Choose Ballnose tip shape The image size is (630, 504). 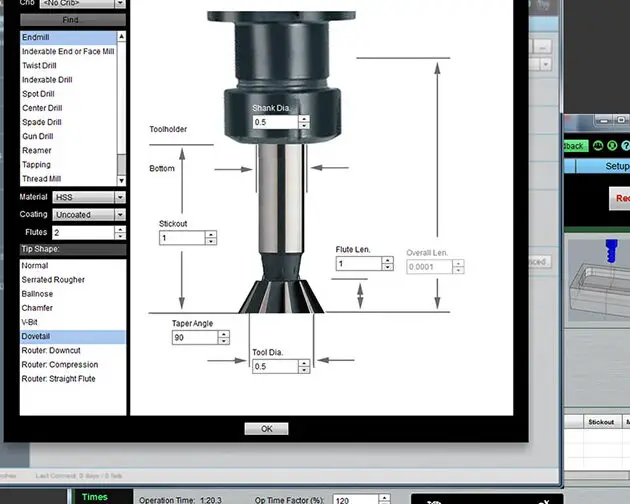click(73, 294)
